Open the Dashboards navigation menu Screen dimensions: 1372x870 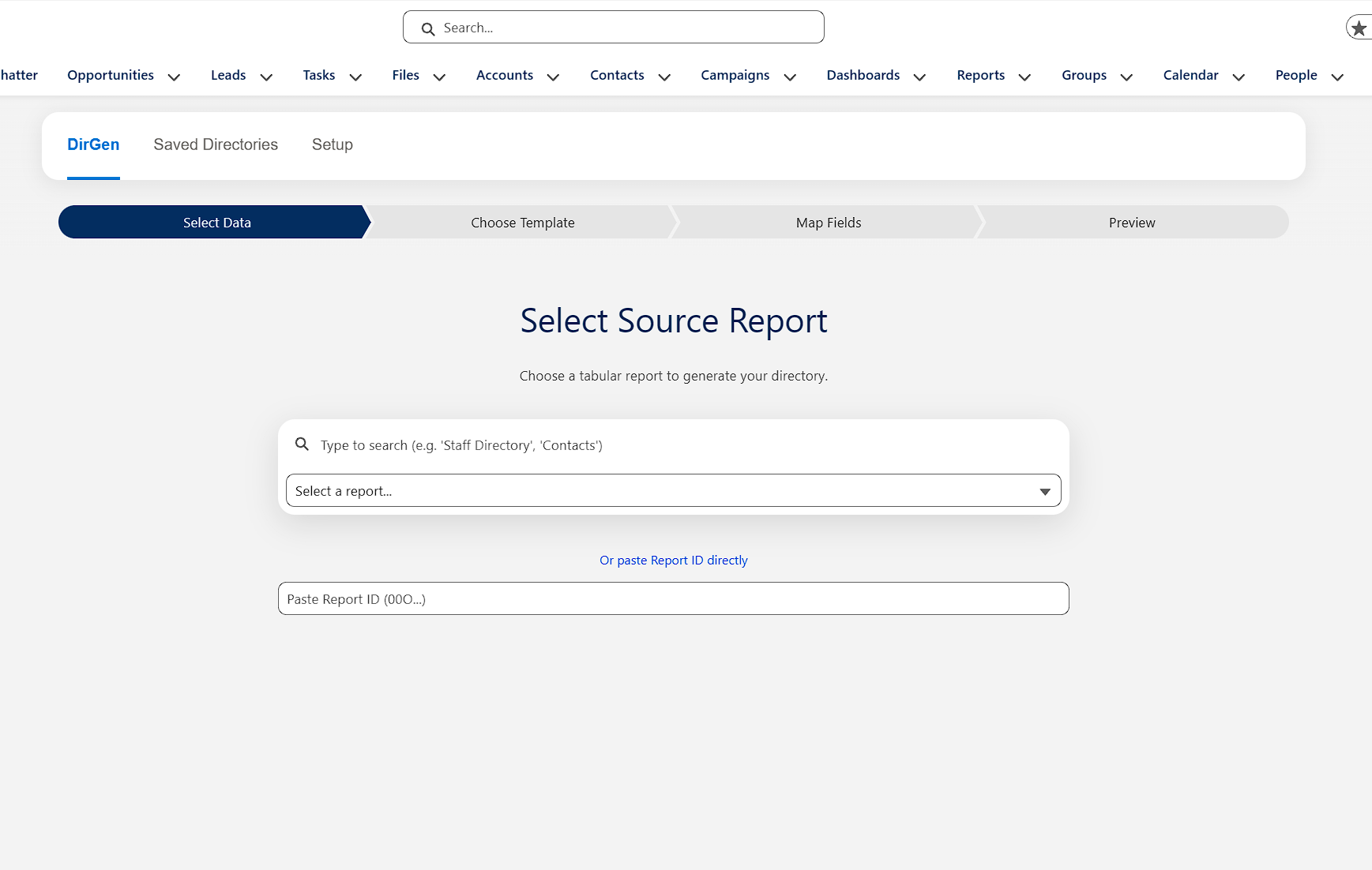(x=863, y=75)
